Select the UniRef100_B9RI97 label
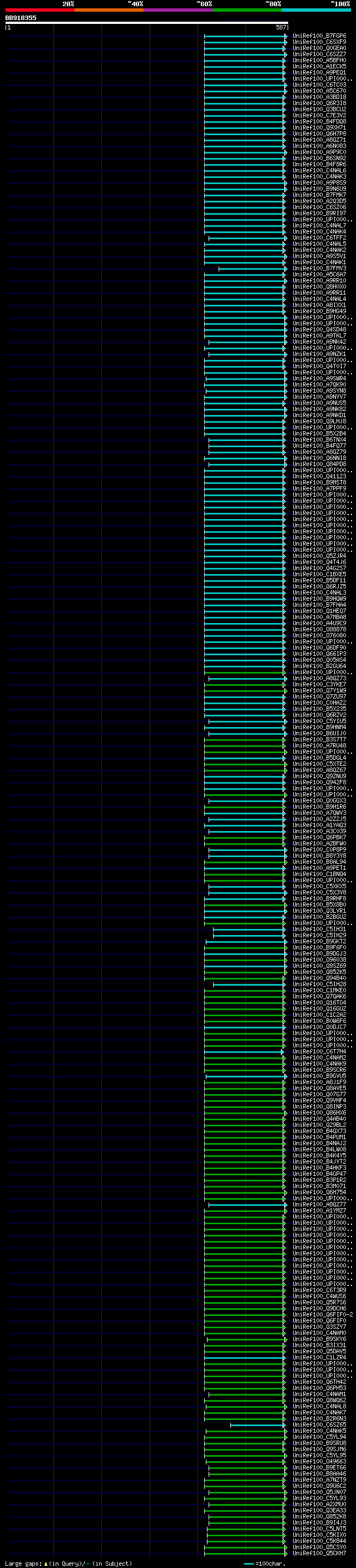The width and height of the screenshot is (356, 1568). (319, 213)
